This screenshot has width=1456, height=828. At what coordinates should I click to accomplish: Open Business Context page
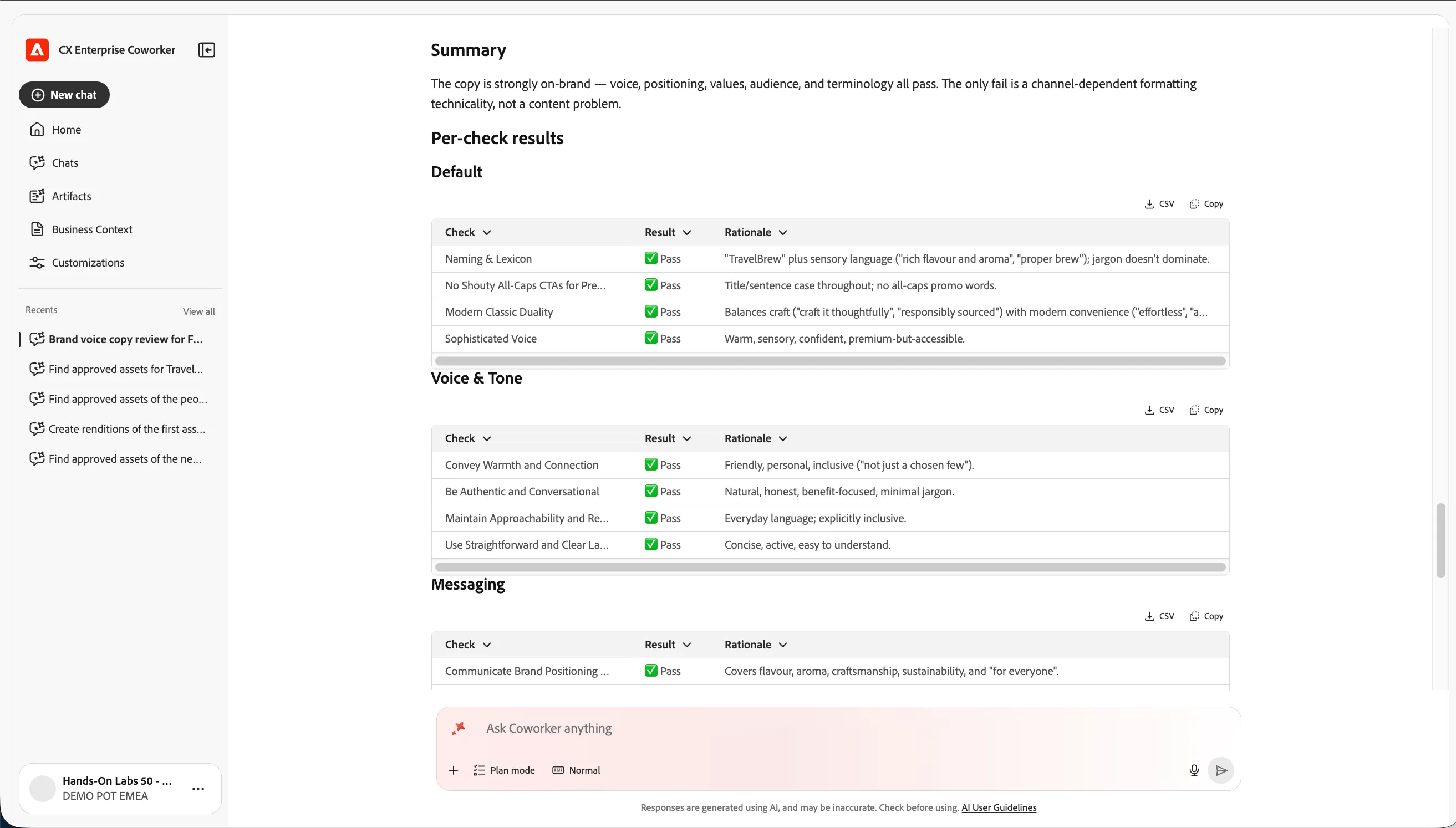click(x=81, y=229)
